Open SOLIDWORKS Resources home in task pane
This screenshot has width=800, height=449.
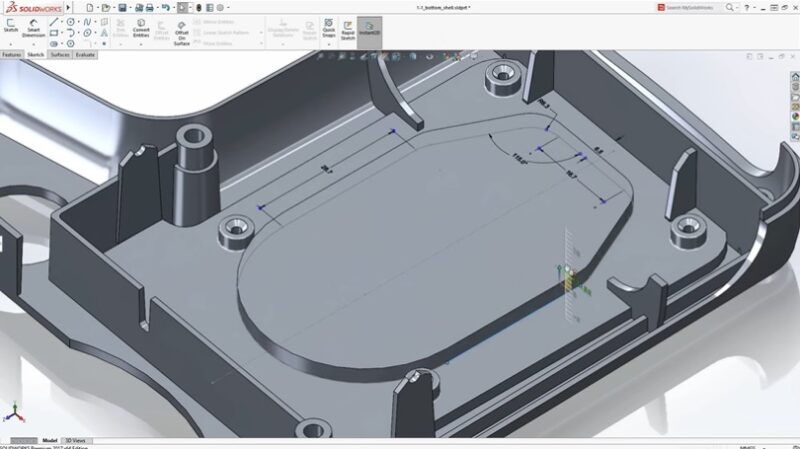tap(795, 77)
